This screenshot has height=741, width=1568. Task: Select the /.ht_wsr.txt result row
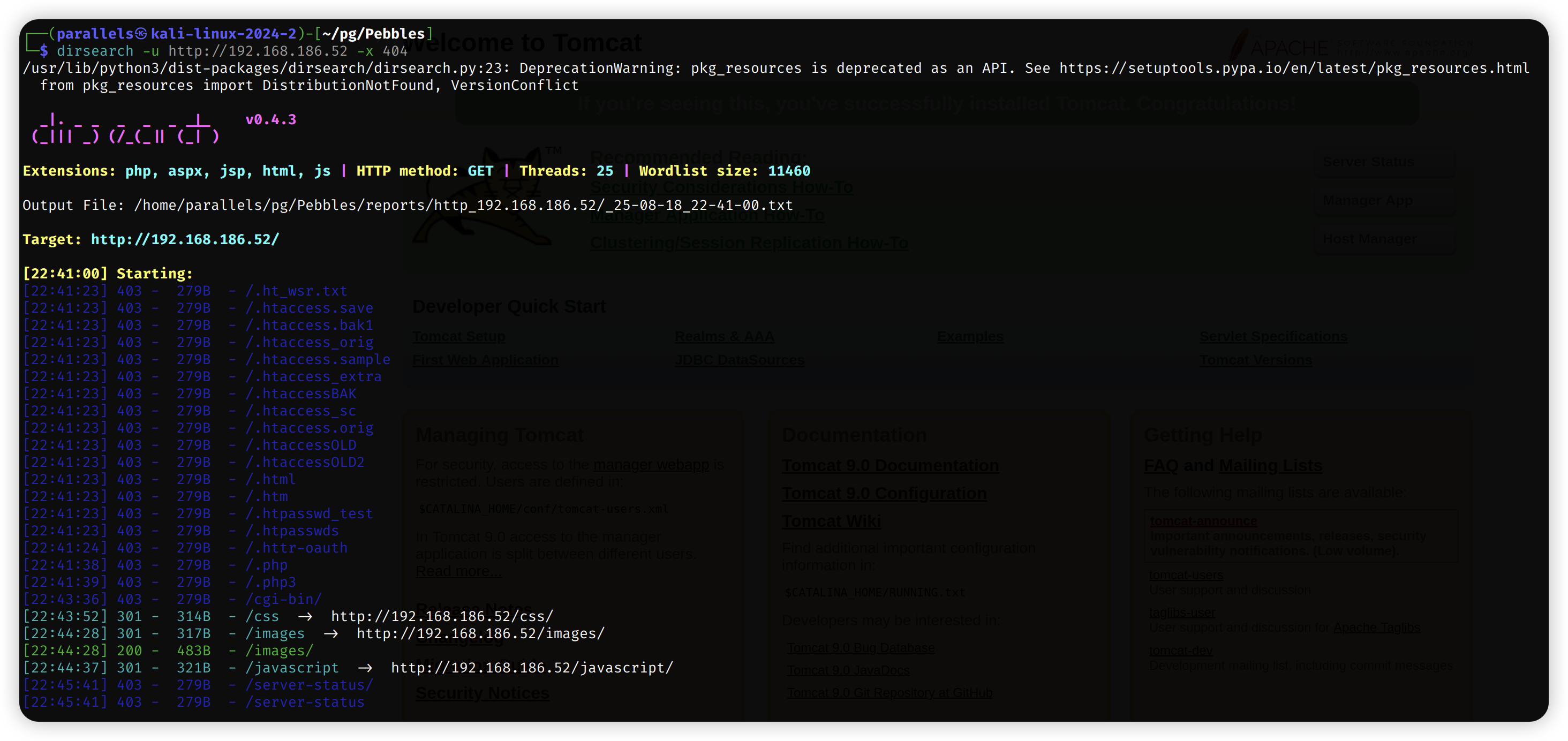(x=185, y=291)
